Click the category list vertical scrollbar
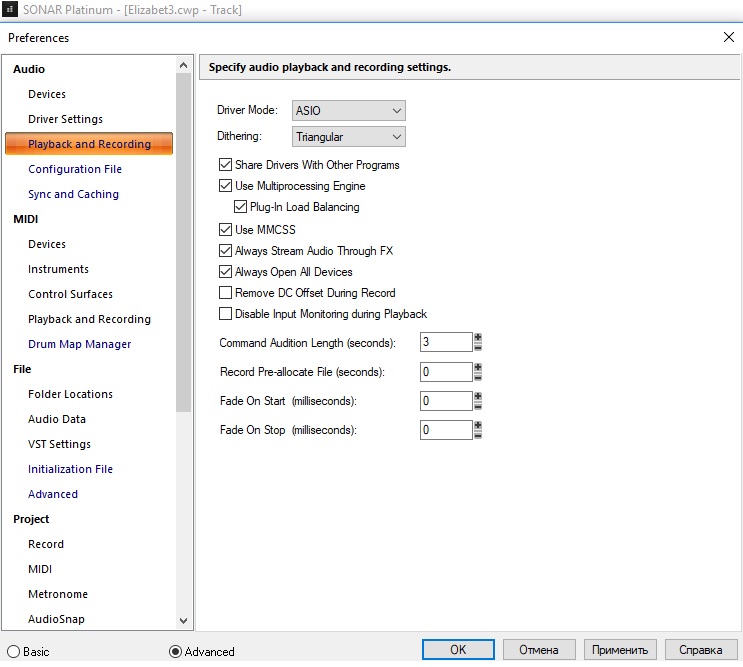 pos(183,243)
